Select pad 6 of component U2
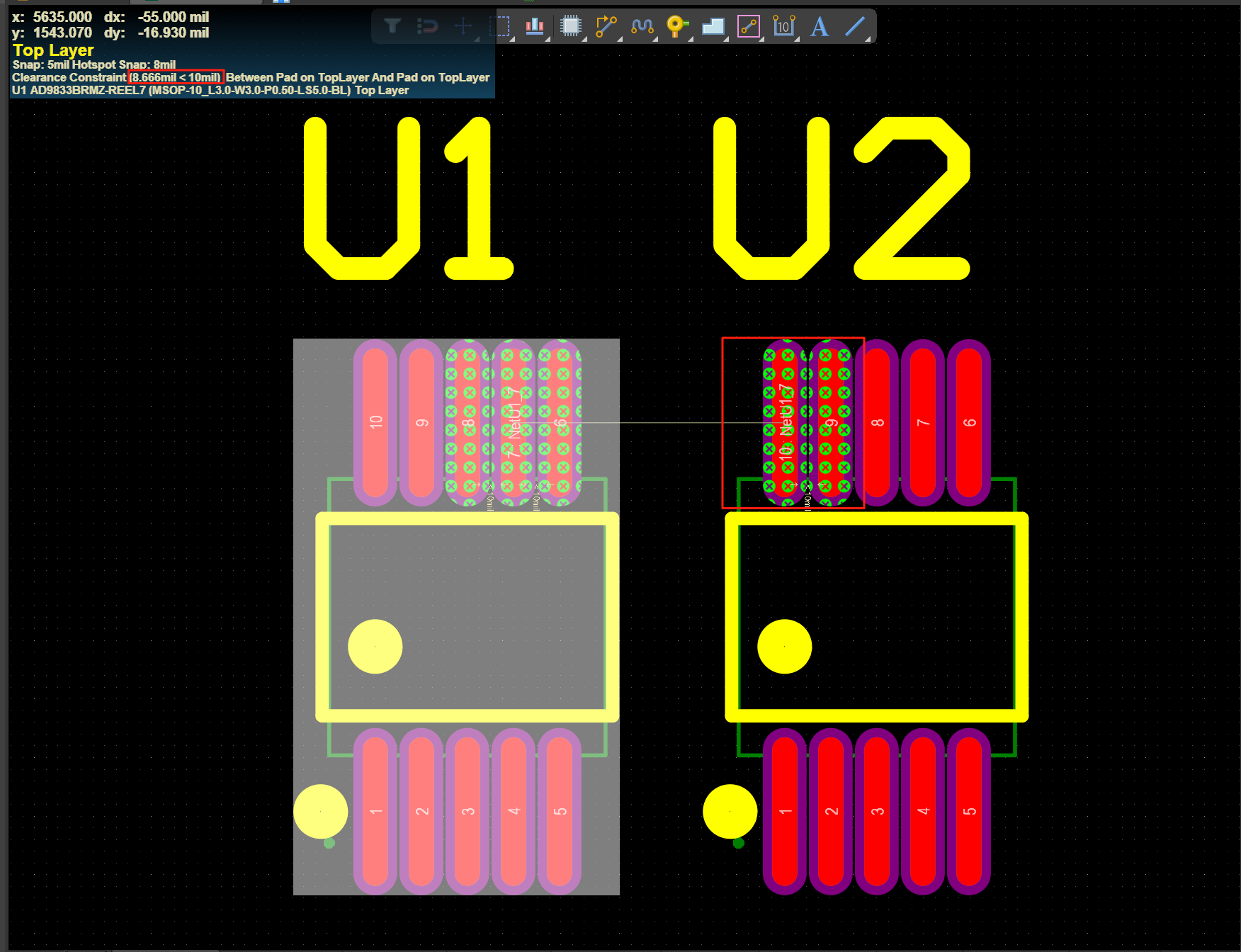This screenshot has height=952, width=1241. 969,423
